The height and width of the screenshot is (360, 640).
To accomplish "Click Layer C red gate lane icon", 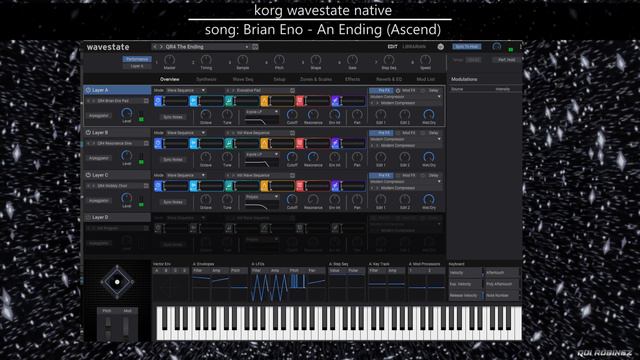I will 300,186.
